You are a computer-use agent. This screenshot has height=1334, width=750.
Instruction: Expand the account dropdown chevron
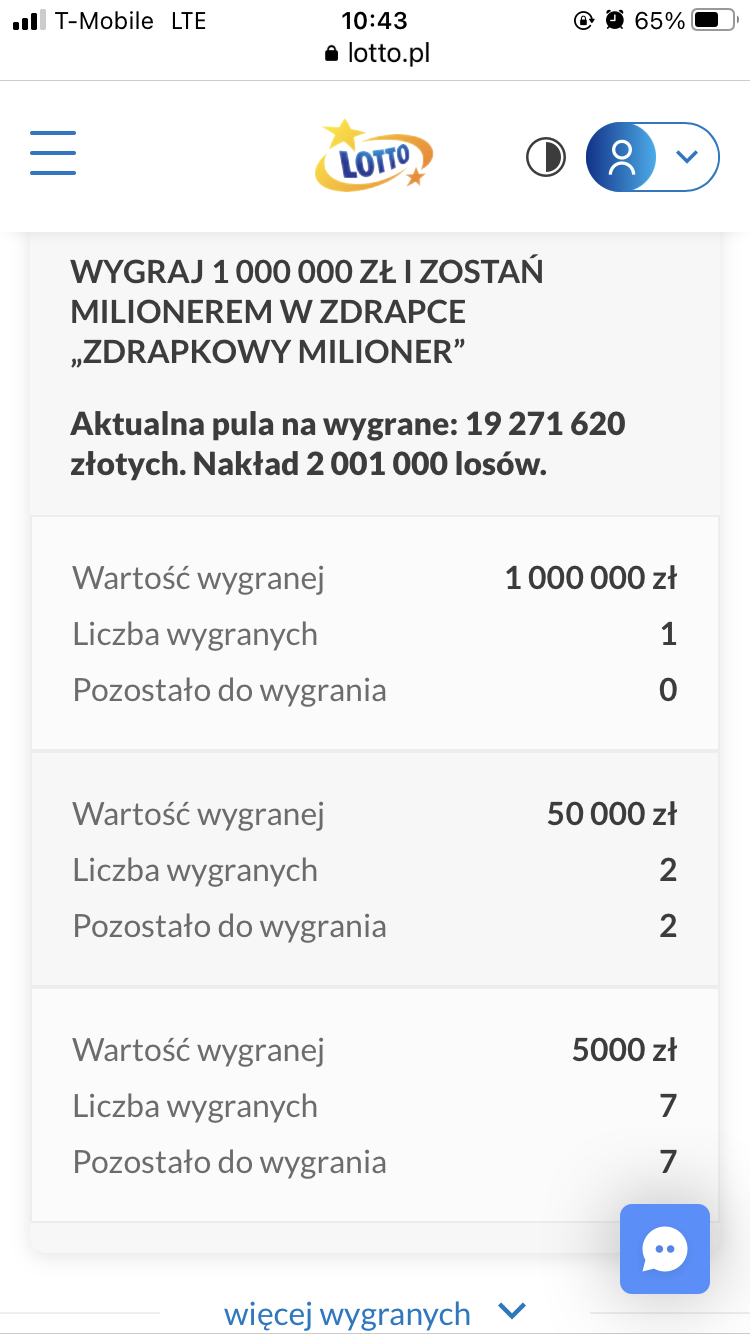[x=686, y=156]
